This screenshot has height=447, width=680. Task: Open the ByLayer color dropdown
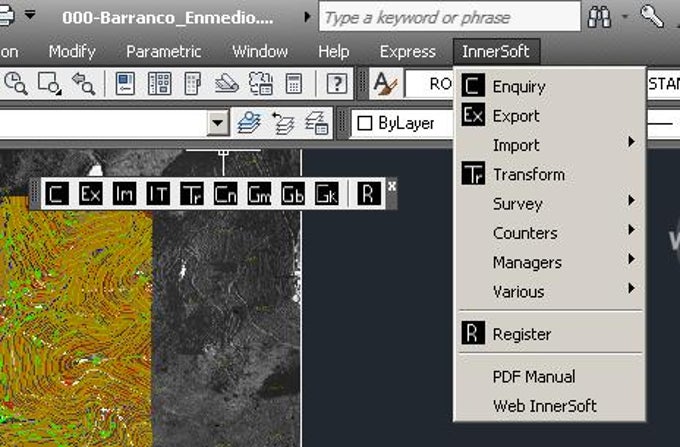403,124
